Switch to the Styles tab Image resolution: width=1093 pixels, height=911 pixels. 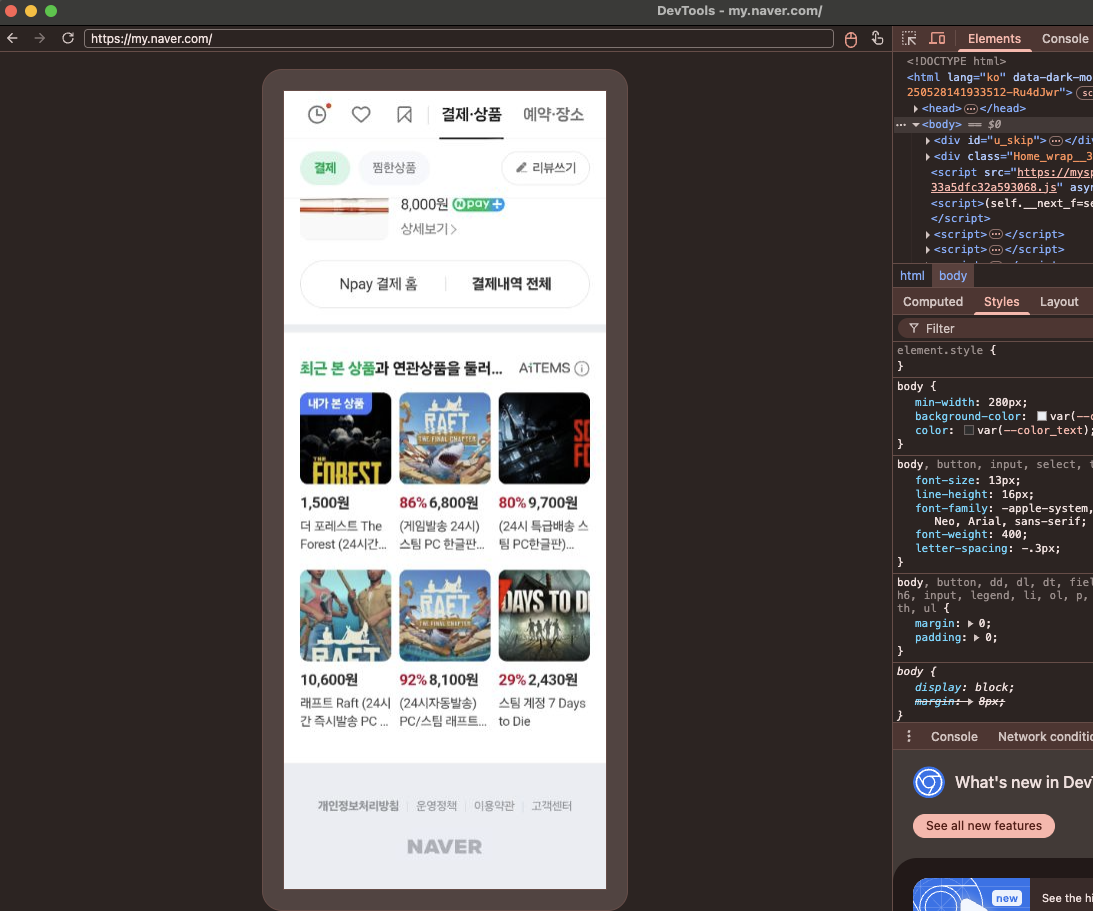coord(1001,302)
